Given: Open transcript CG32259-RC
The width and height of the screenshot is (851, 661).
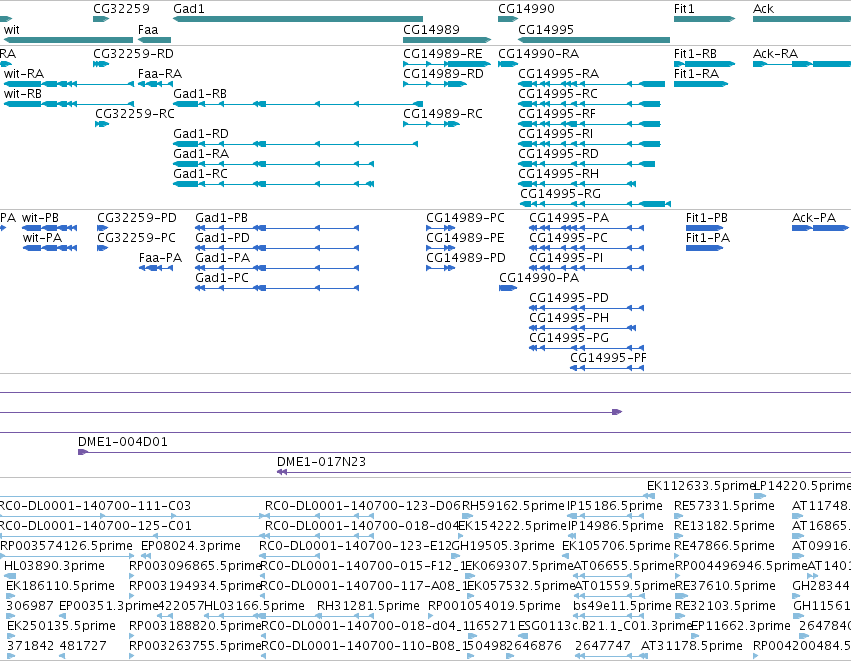Looking at the screenshot, I should pyautogui.click(x=135, y=114).
